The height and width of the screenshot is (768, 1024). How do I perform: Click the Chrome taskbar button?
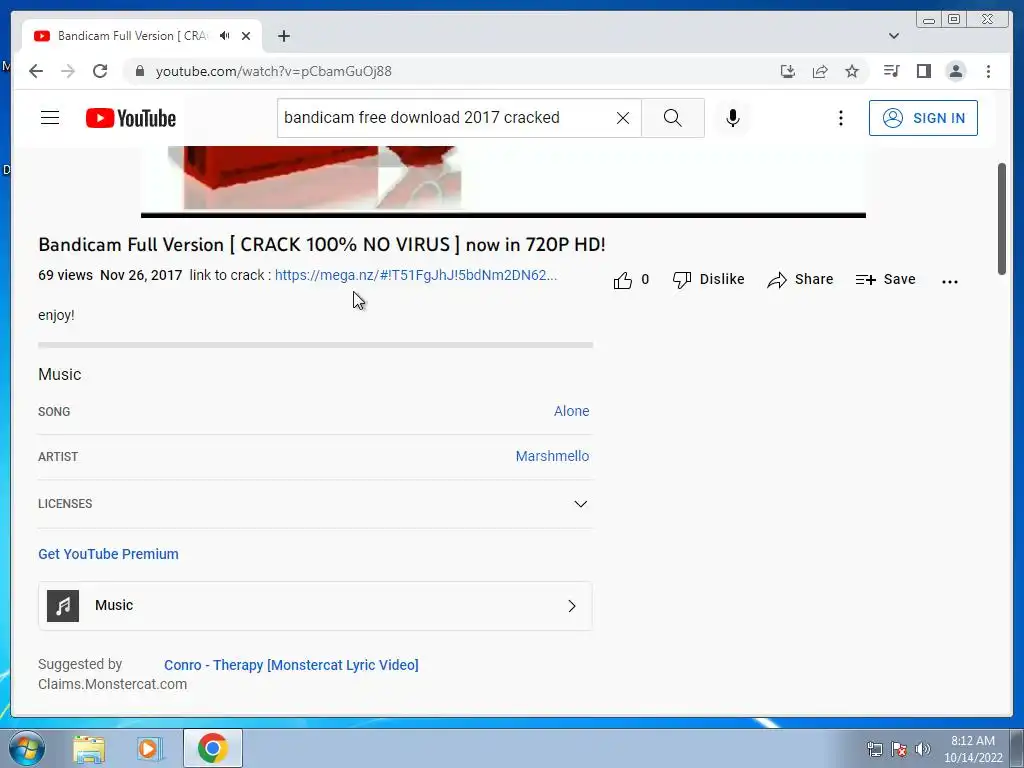pyautogui.click(x=213, y=748)
